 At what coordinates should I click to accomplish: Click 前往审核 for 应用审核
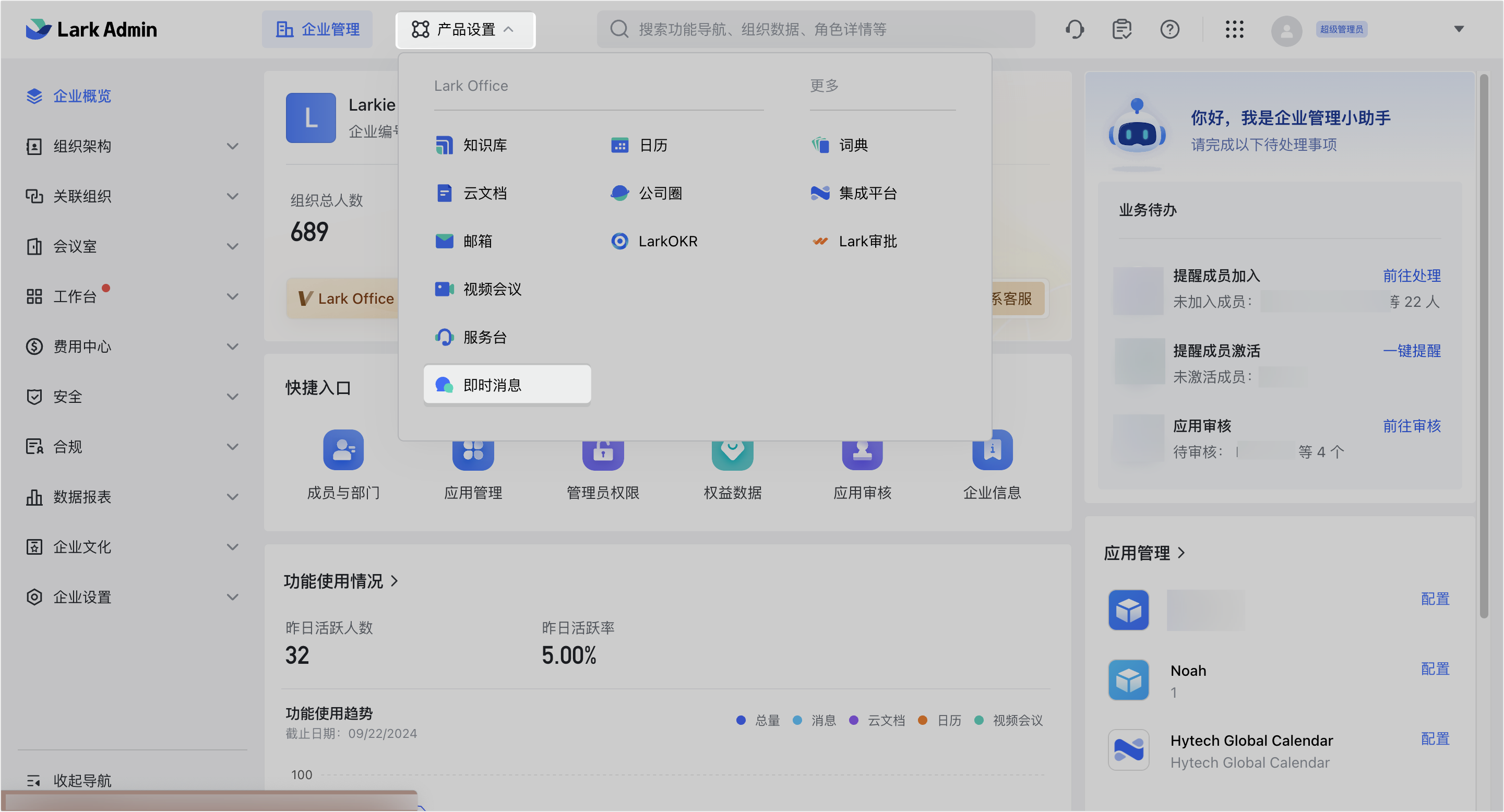(x=1411, y=426)
